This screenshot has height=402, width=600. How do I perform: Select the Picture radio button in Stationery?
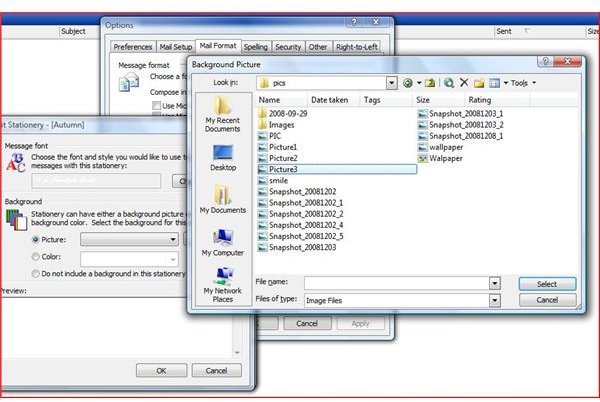coord(36,239)
